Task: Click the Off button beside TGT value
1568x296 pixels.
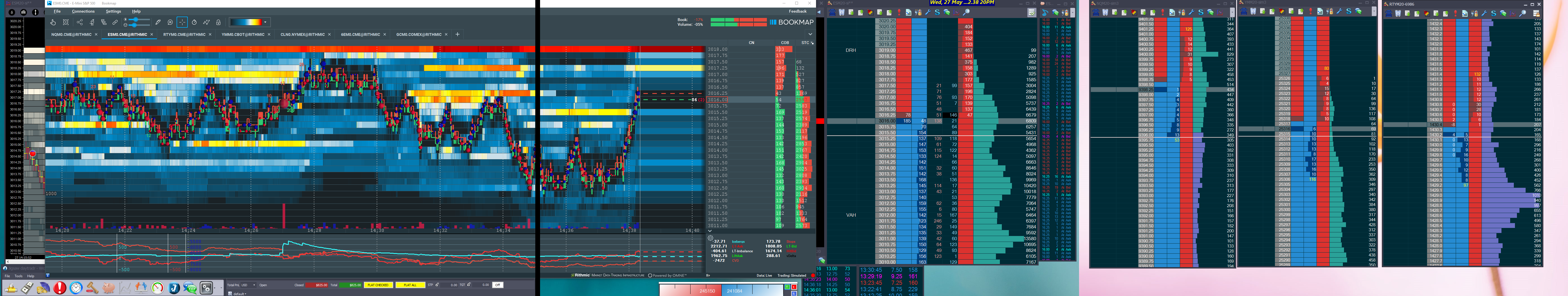Action: point(497,285)
